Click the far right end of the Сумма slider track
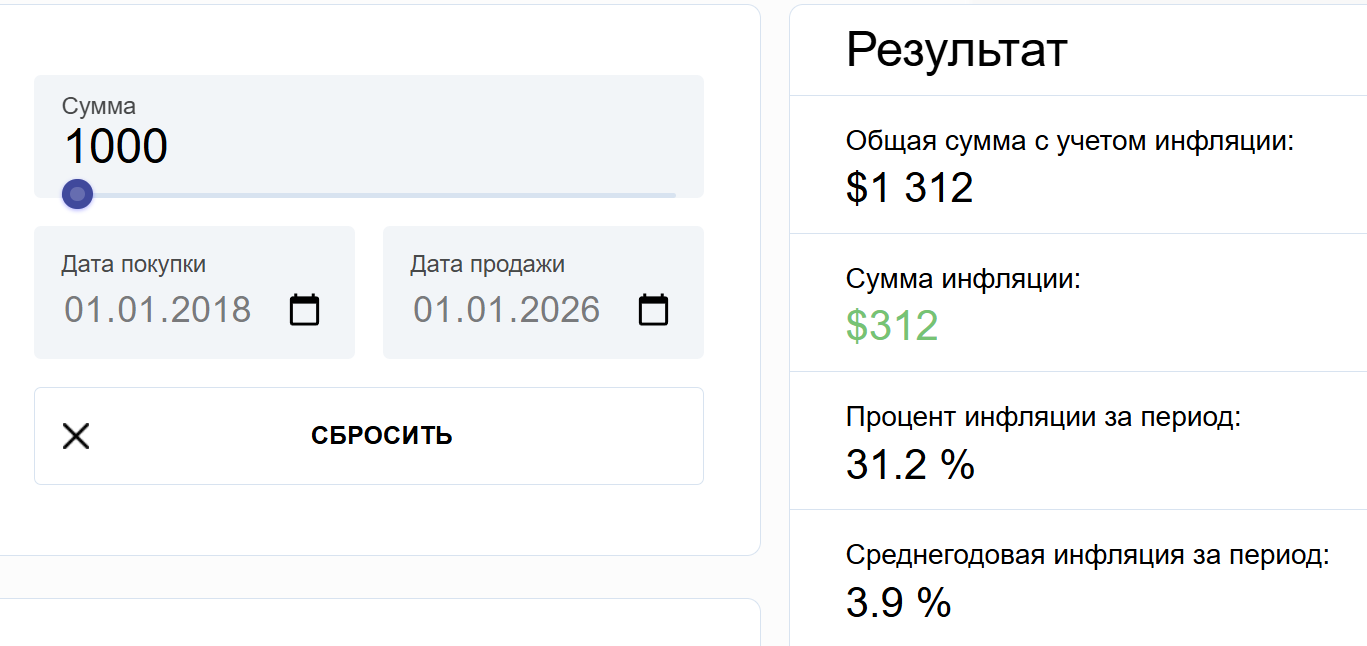Image resolution: width=1367 pixels, height=646 pixels. point(673,195)
